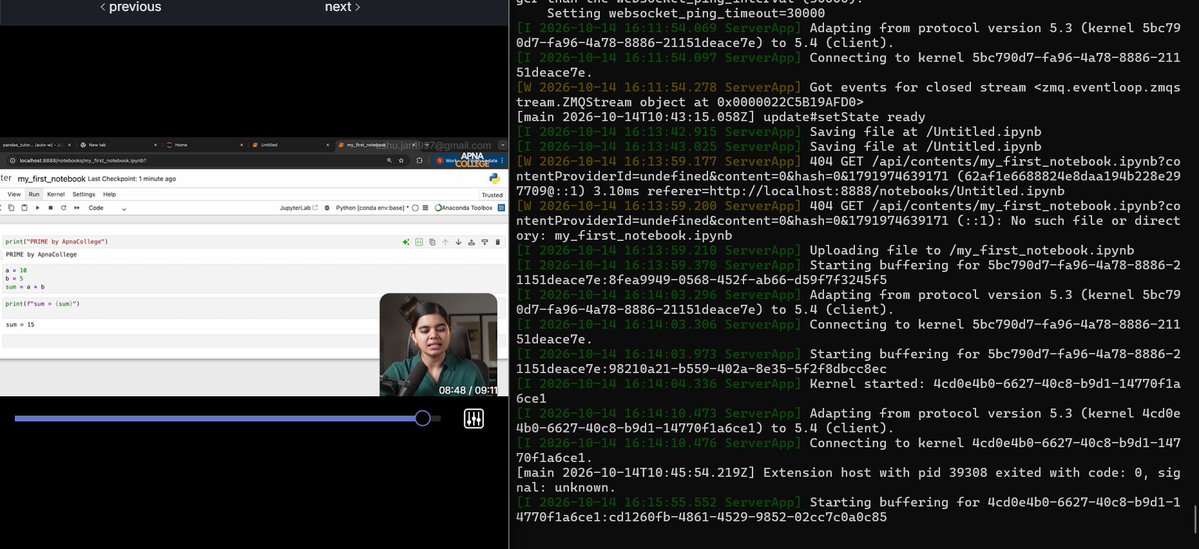Image resolution: width=1199 pixels, height=549 pixels.
Task: Open the browser extensions puzzle icon
Action: coord(419,161)
